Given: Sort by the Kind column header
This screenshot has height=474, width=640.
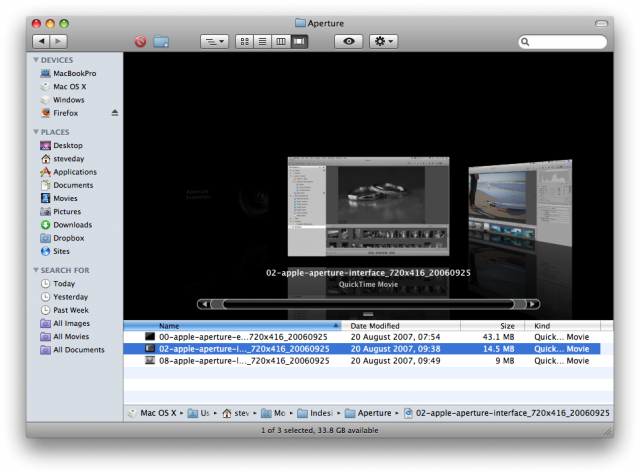Looking at the screenshot, I should click(562, 326).
